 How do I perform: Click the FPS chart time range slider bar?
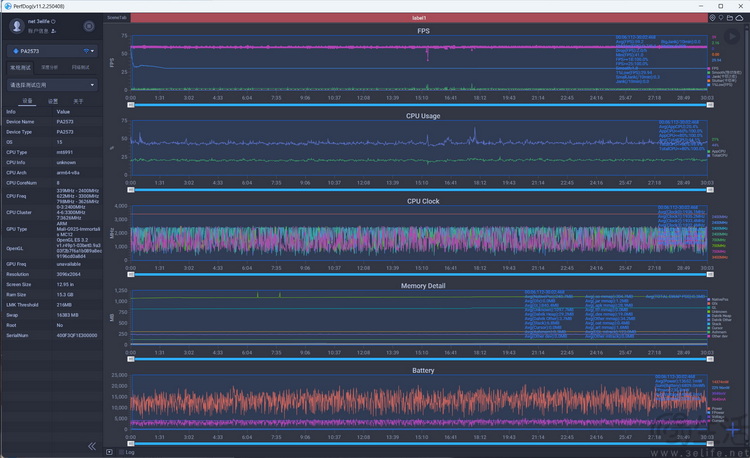coord(420,105)
